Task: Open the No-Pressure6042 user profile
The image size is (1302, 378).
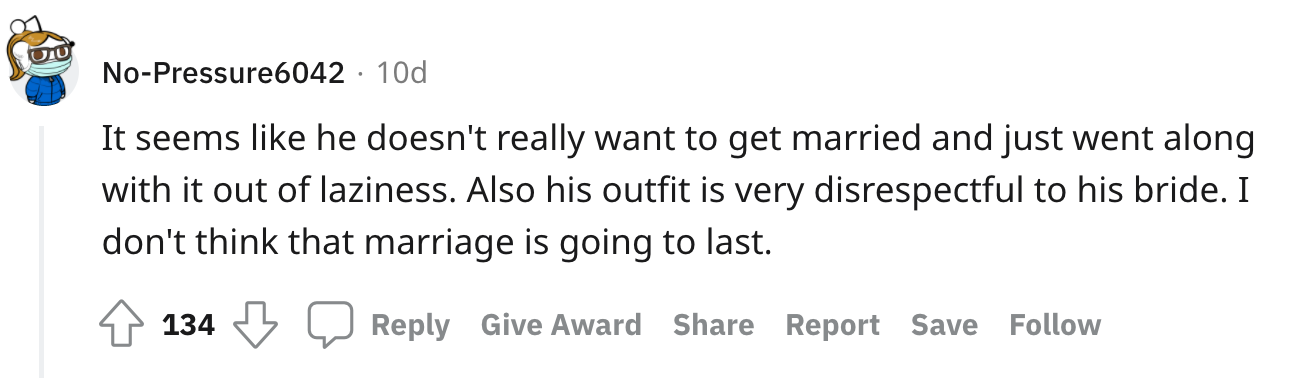Action: pos(223,73)
